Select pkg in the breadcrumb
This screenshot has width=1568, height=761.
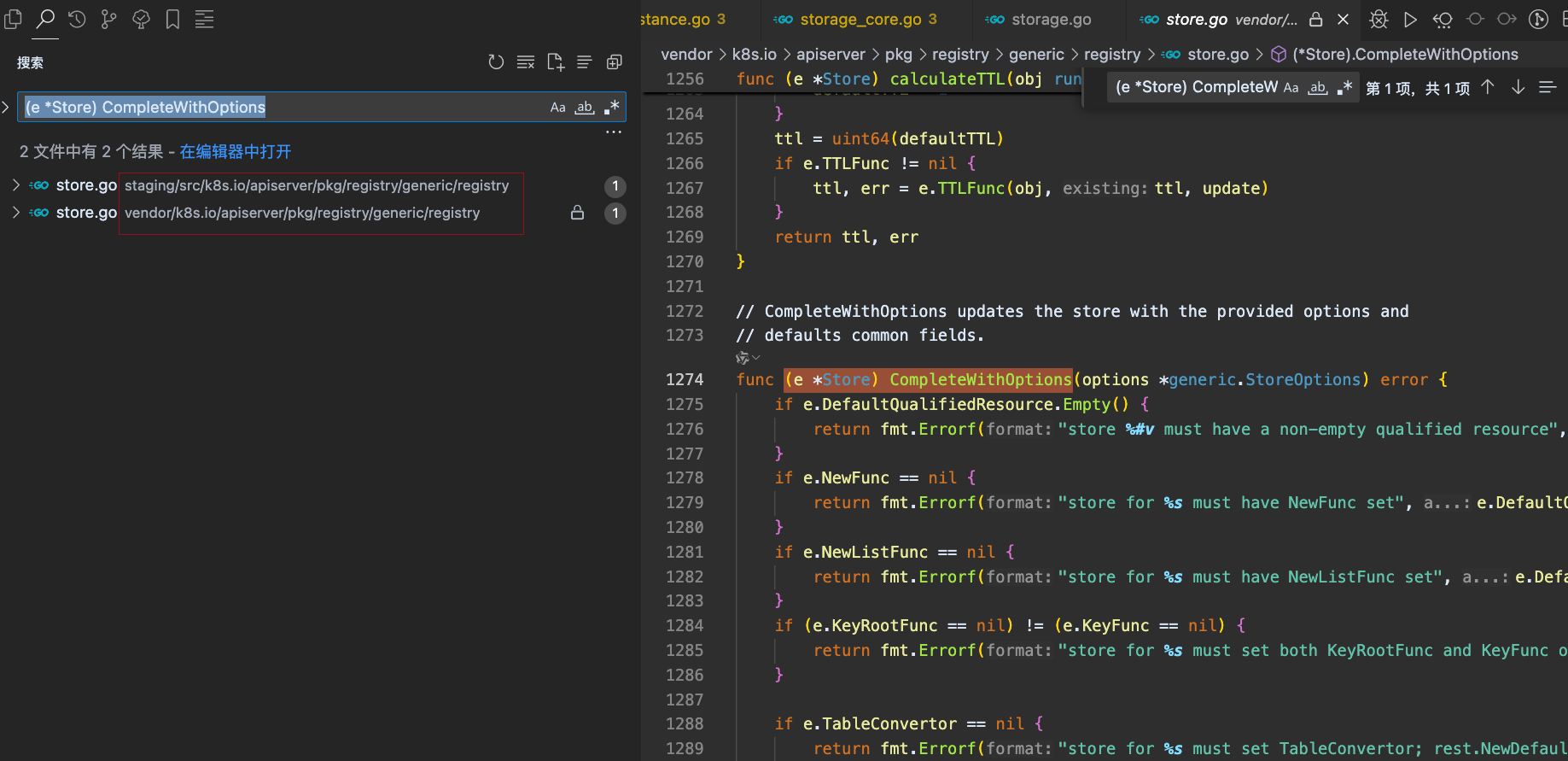tap(898, 54)
